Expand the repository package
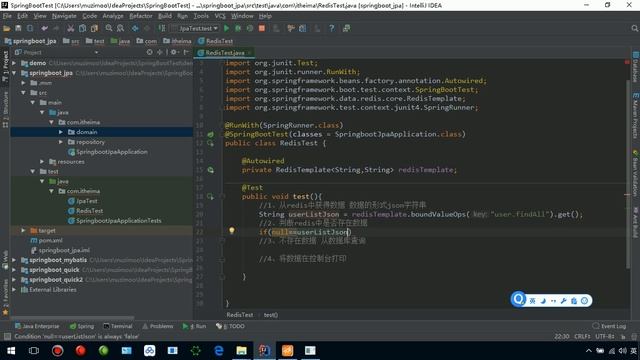The height and width of the screenshot is (360, 640). [60, 142]
